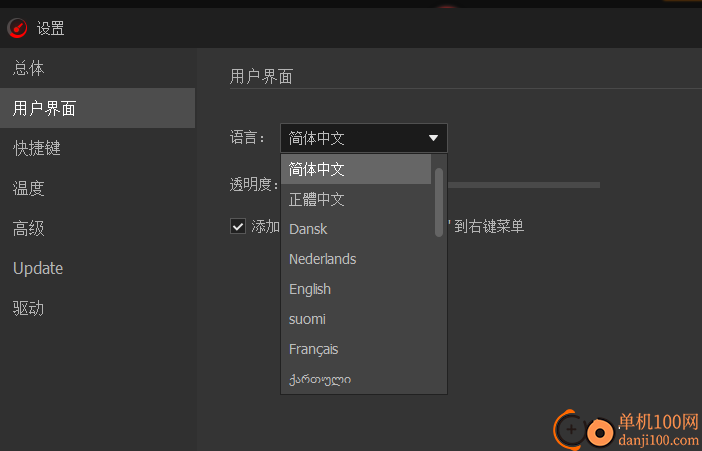The width and height of the screenshot is (702, 451).
Task: Select the Georgian ქართული language option
Action: [x=356, y=379]
